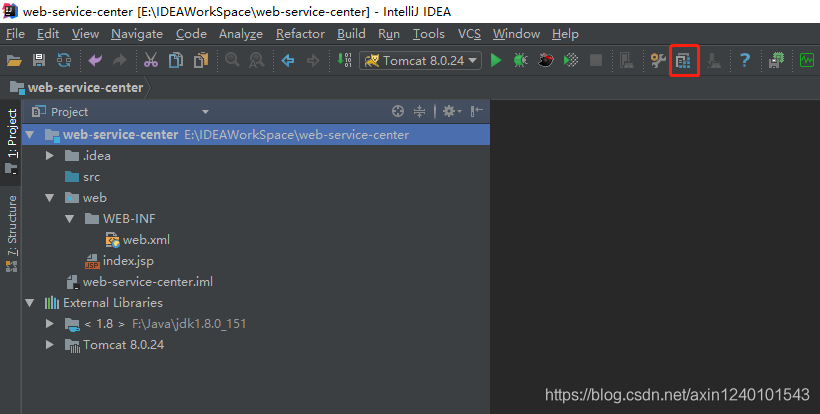
Task: Open Settings via the wrench icon
Action: coord(658,61)
